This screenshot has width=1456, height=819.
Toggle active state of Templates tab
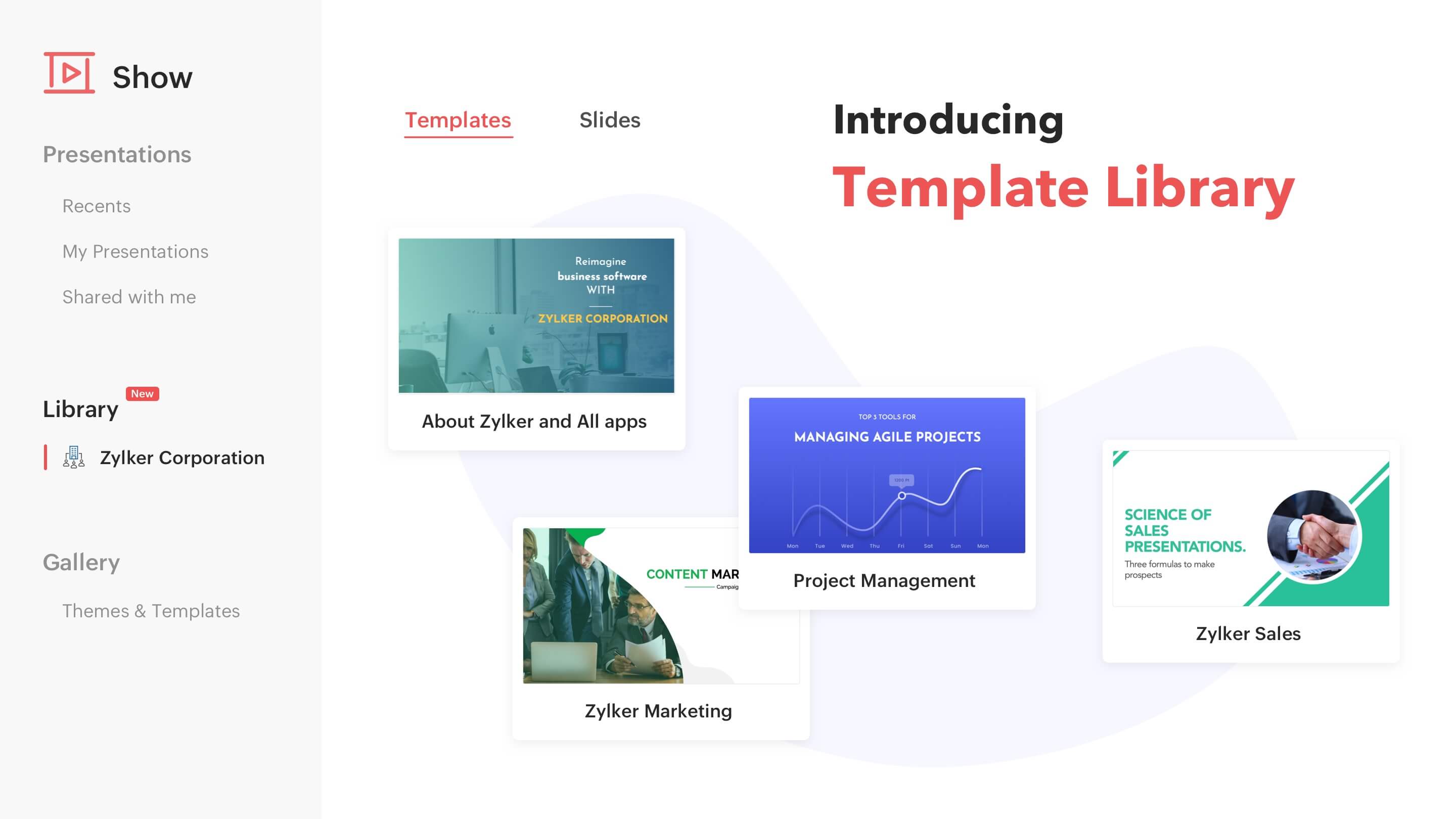[x=457, y=119]
